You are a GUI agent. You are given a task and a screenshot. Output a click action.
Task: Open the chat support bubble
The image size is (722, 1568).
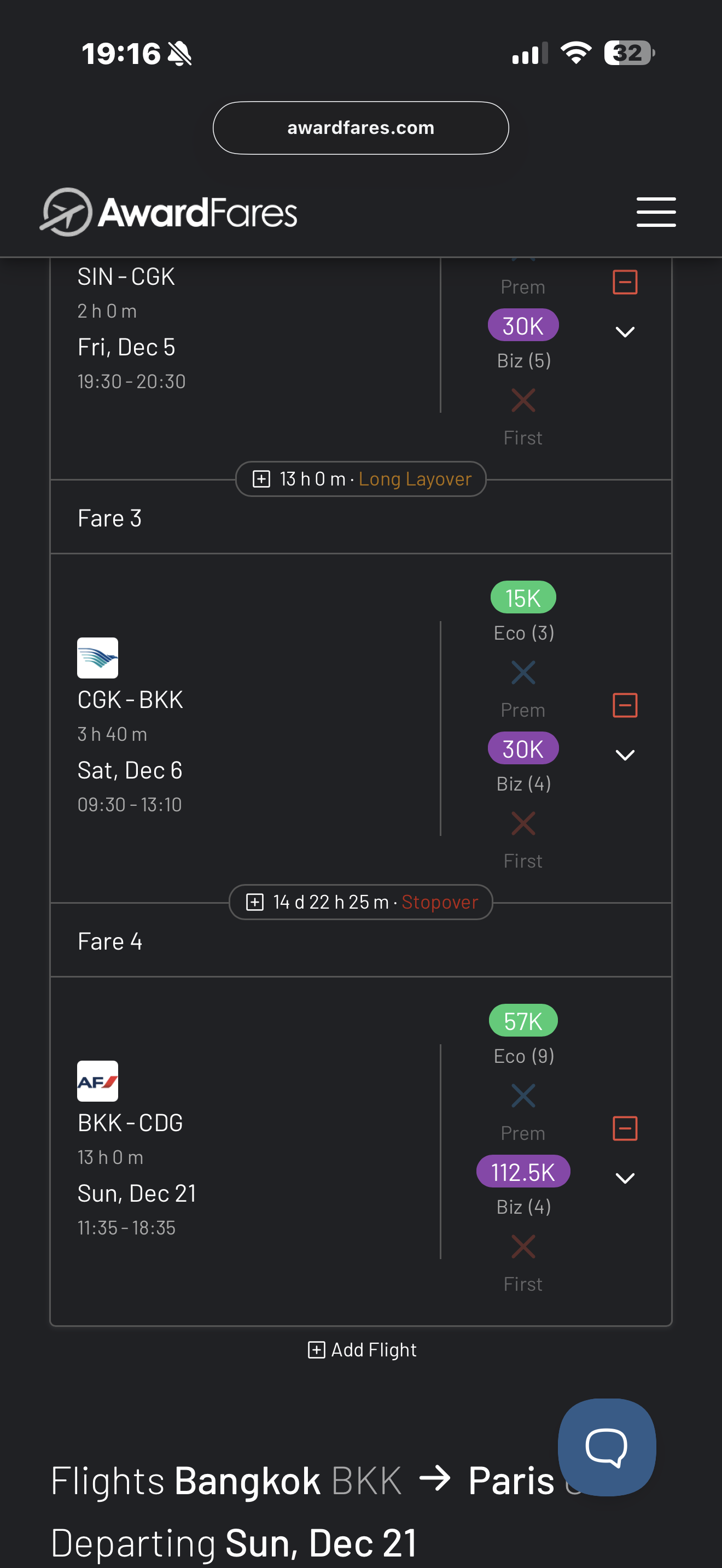607,1446
